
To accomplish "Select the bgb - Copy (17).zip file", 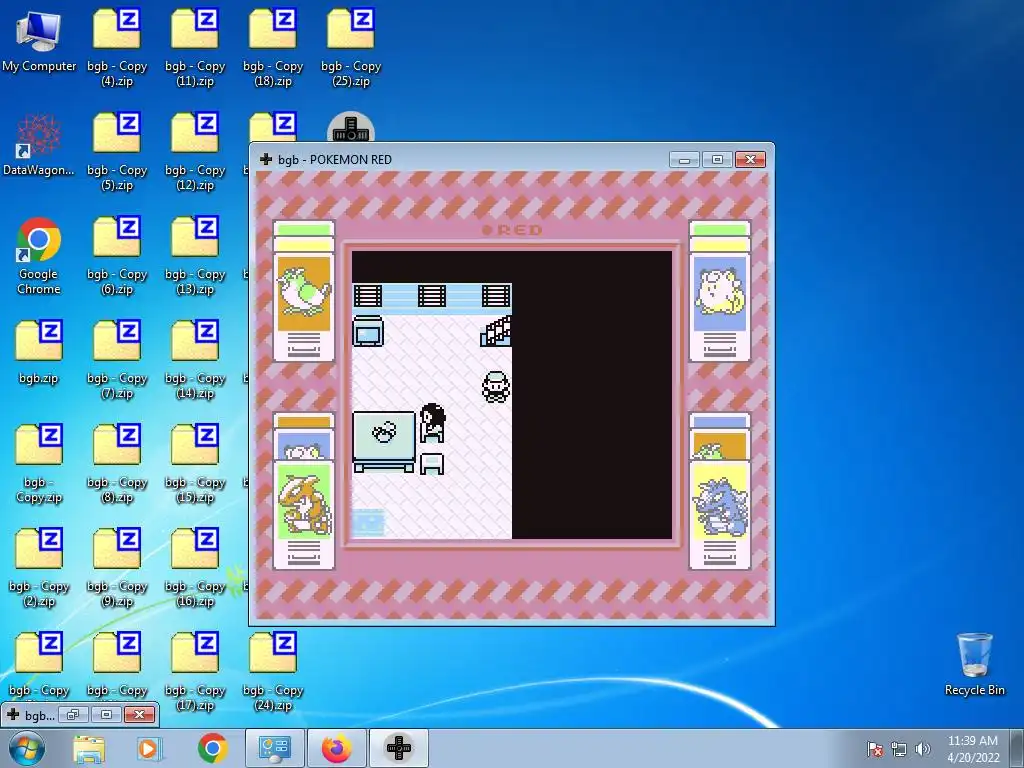I will point(195,671).
